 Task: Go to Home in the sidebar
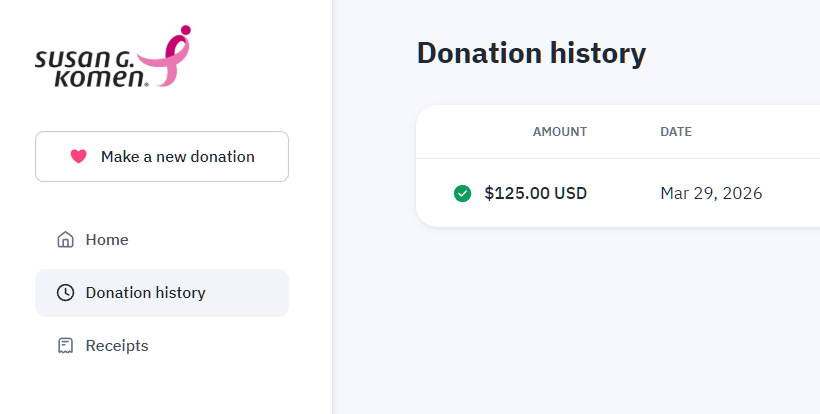107,240
